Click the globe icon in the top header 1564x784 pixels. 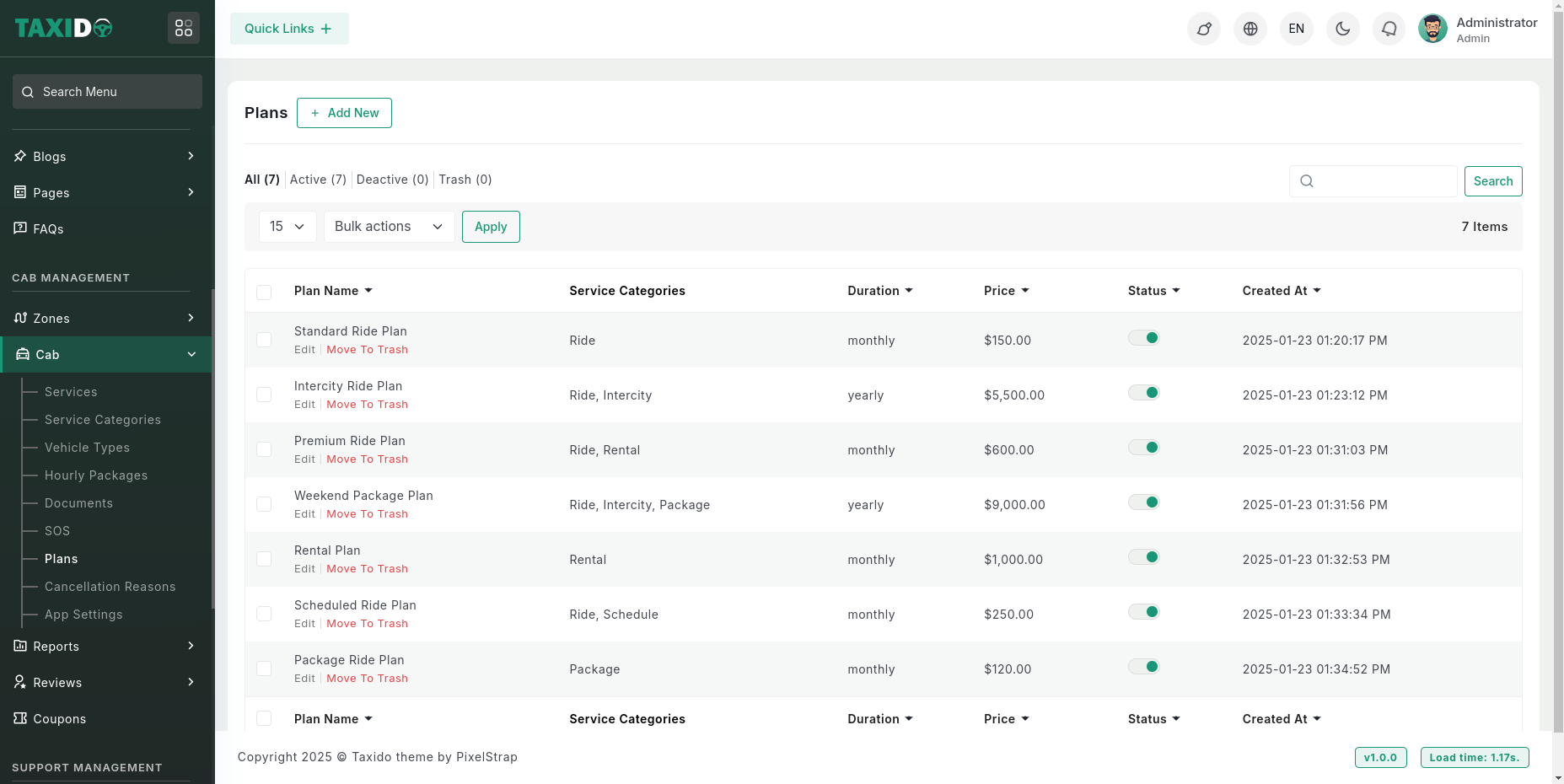(x=1250, y=29)
